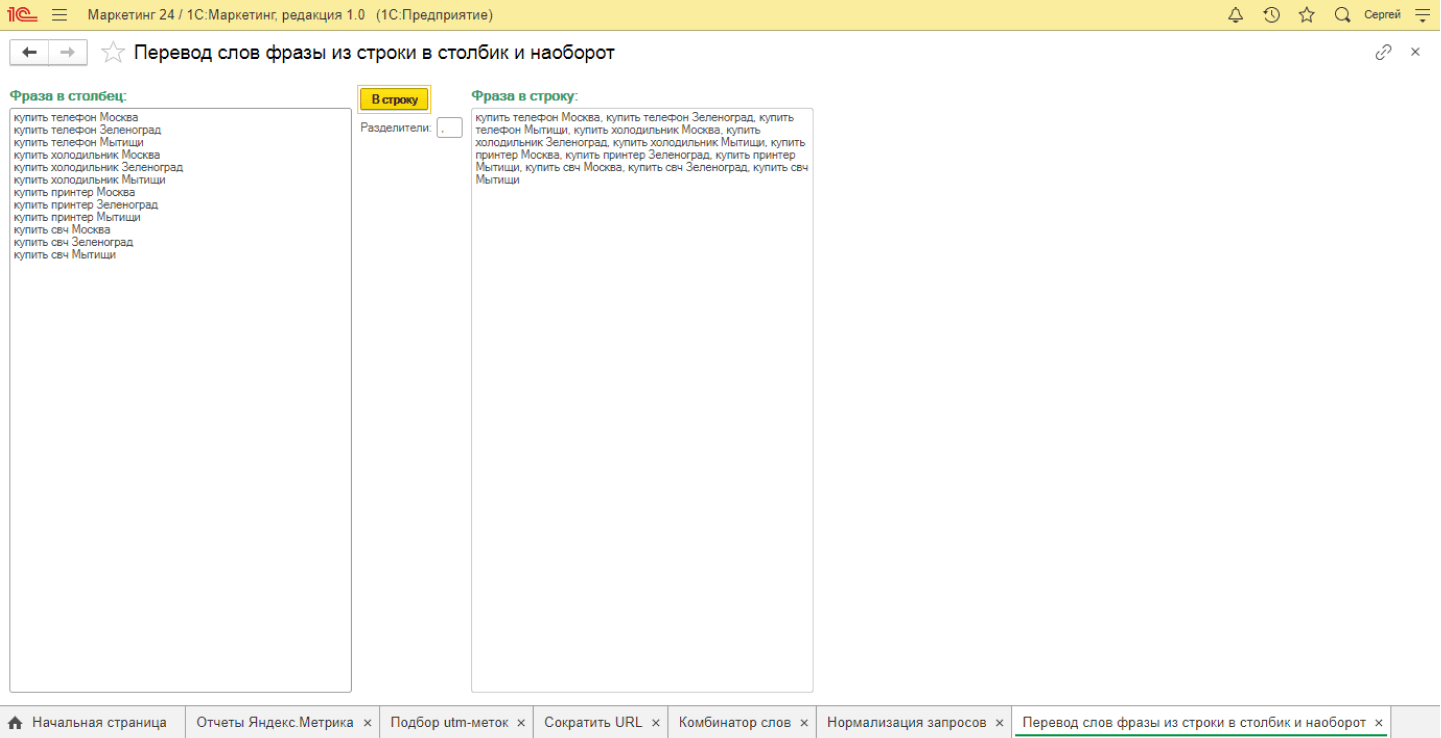Navigate forward with right arrow
Image resolution: width=1441 pixels, height=738 pixels.
pos(67,52)
